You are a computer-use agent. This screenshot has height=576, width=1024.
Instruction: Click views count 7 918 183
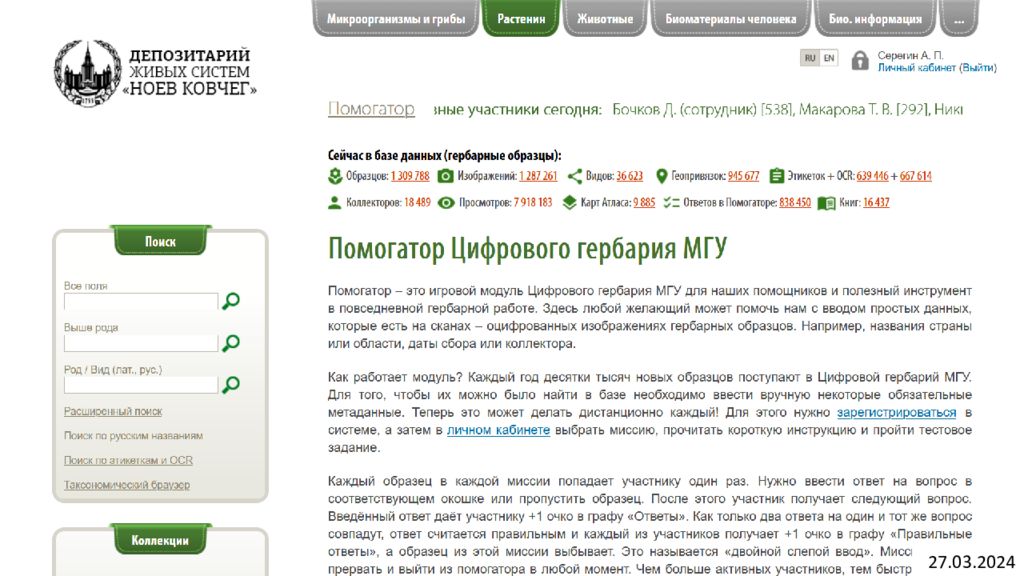click(533, 203)
